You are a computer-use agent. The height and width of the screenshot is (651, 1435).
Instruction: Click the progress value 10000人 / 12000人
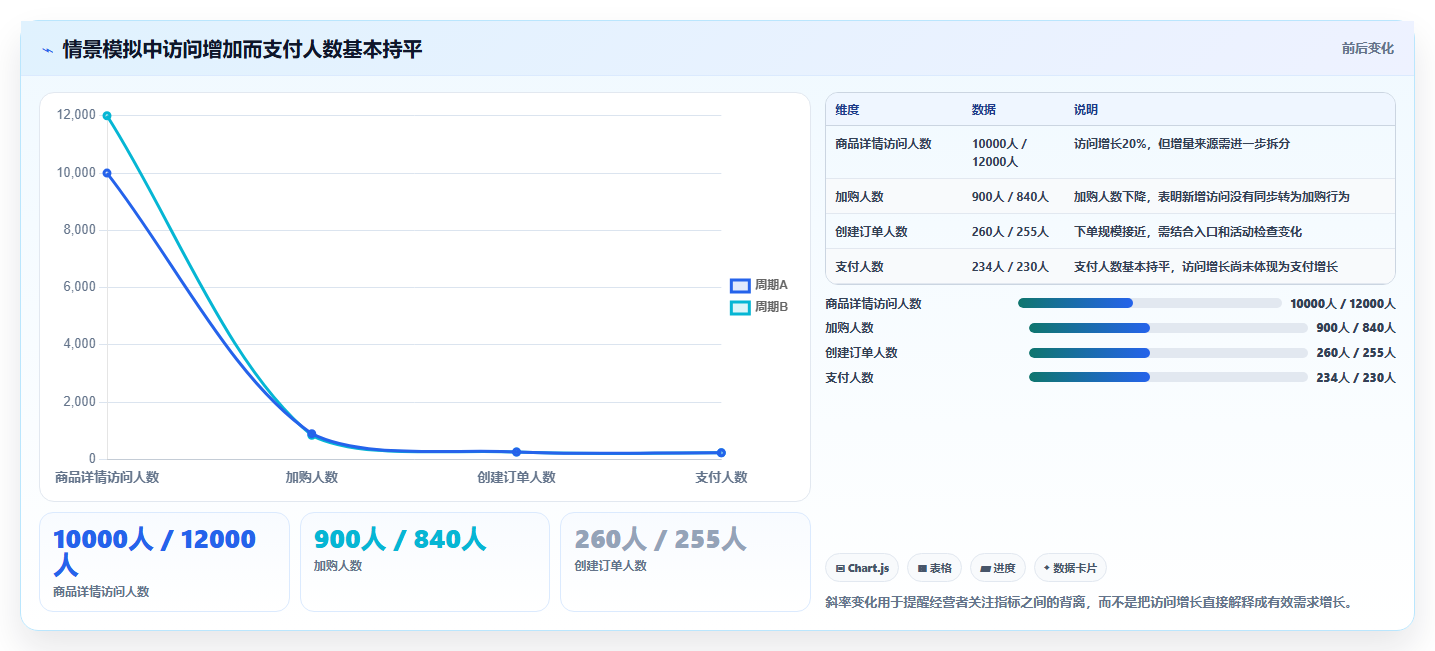point(1342,304)
